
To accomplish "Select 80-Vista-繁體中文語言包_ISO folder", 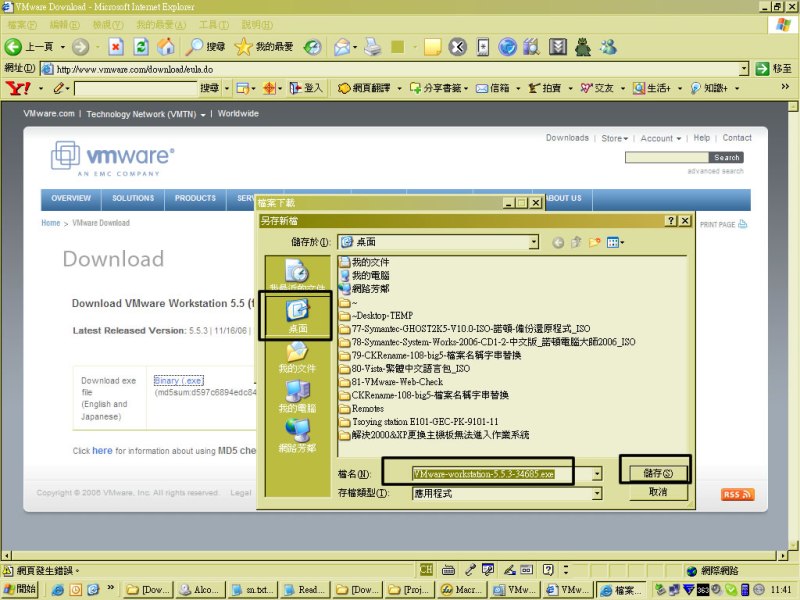I will (405, 368).
